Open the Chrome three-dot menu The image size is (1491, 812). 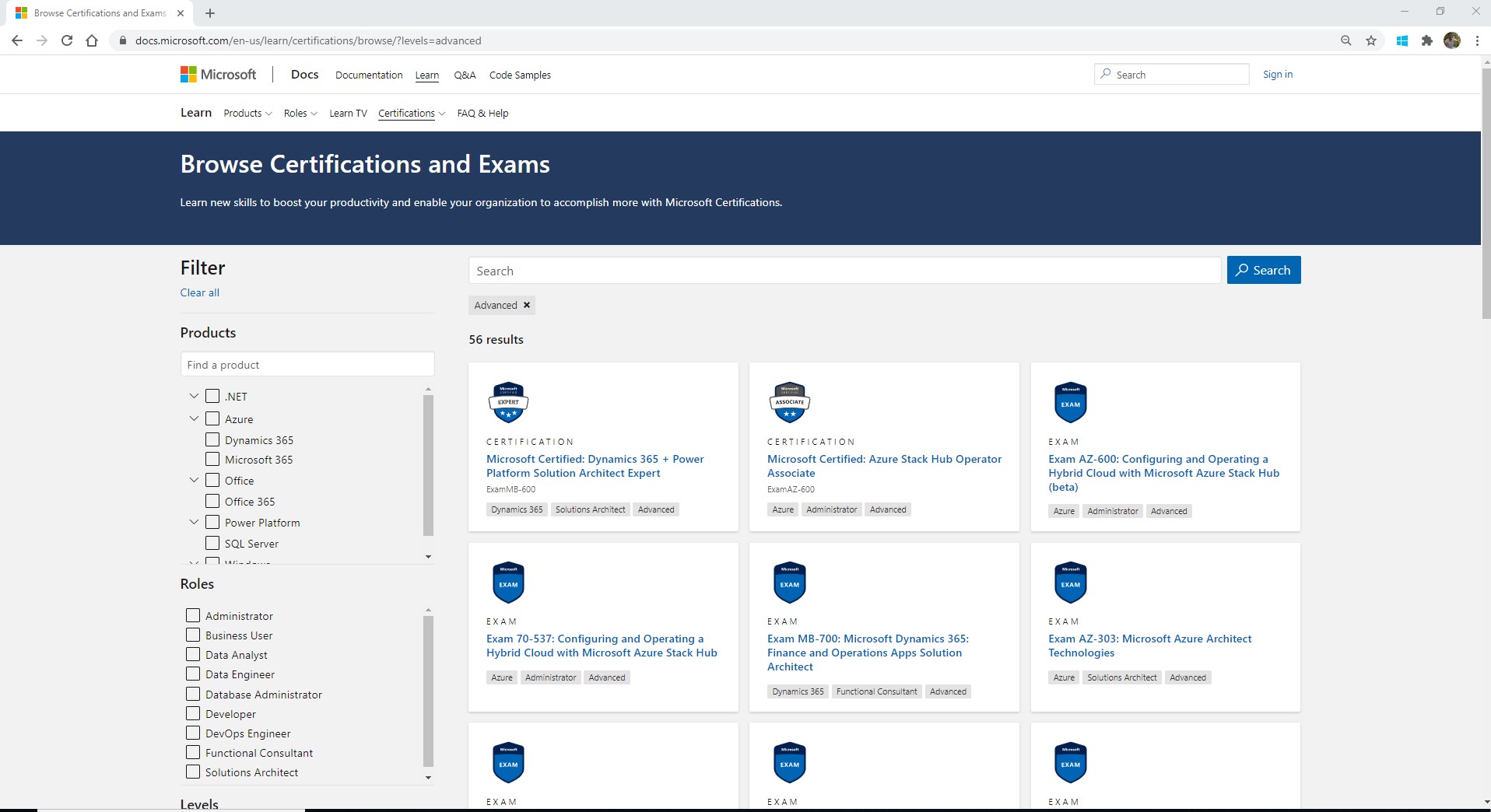1477,40
